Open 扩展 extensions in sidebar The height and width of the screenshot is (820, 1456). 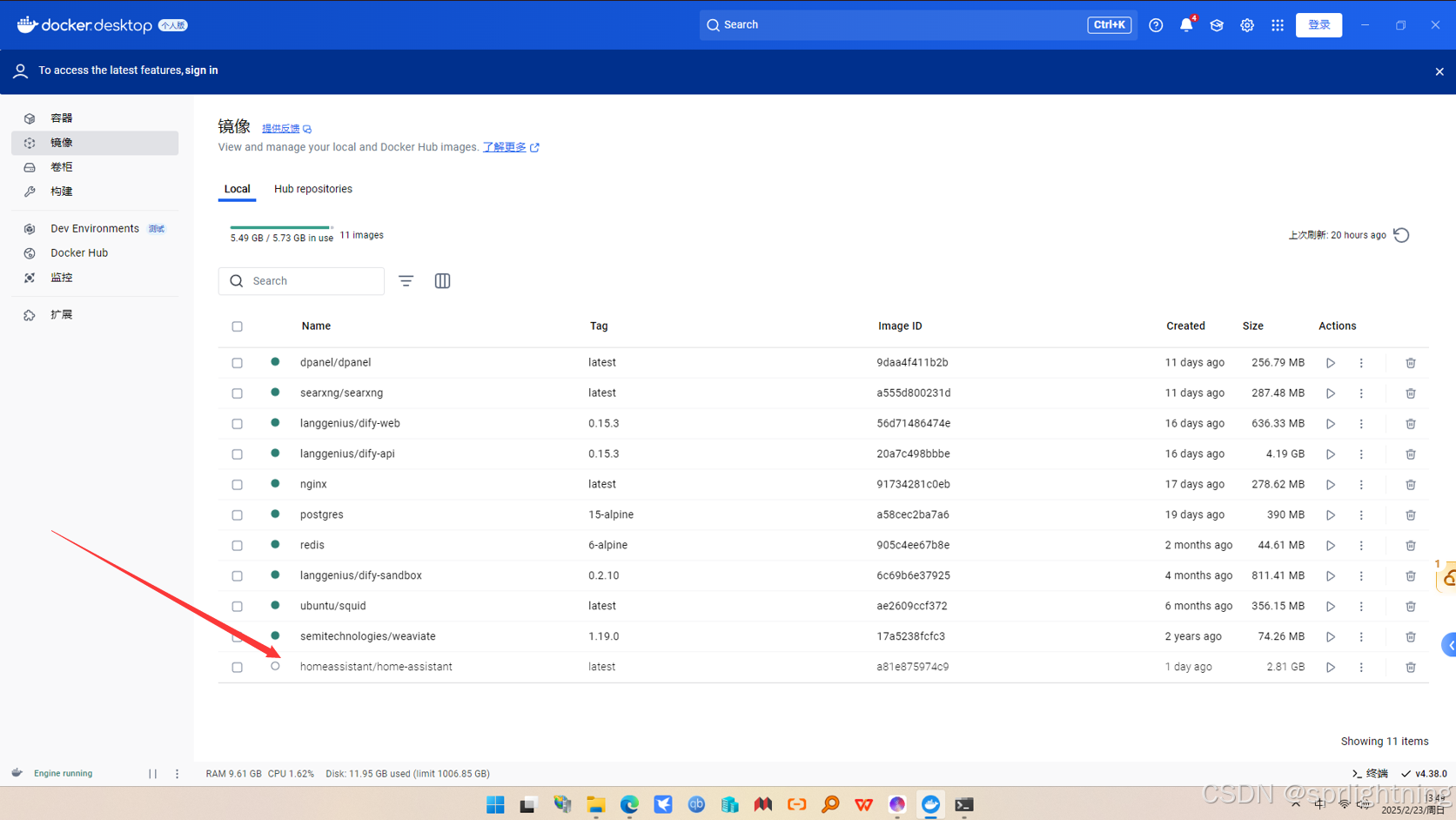tap(95, 315)
